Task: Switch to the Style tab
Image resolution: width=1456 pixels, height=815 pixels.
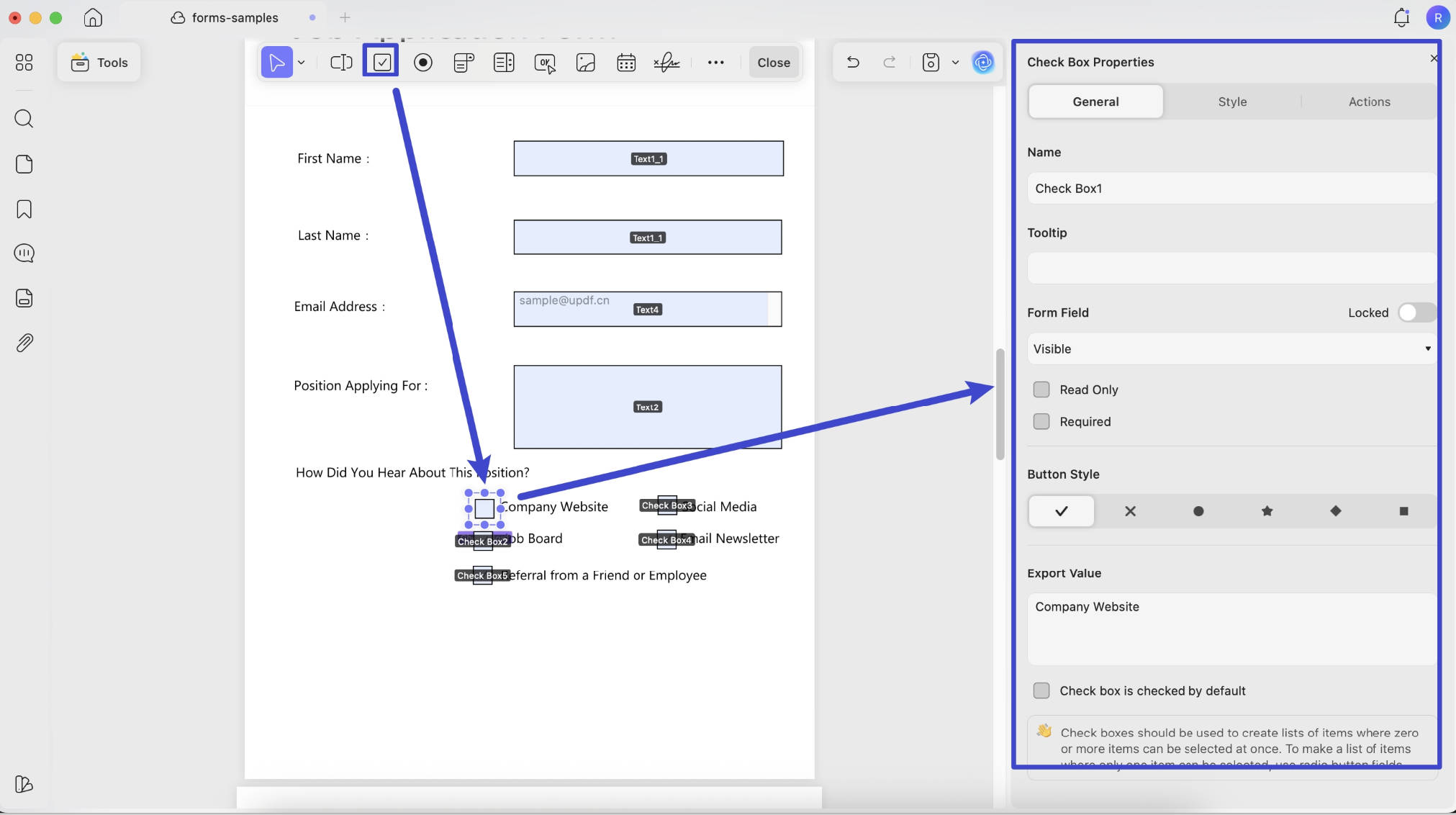Action: point(1232,102)
